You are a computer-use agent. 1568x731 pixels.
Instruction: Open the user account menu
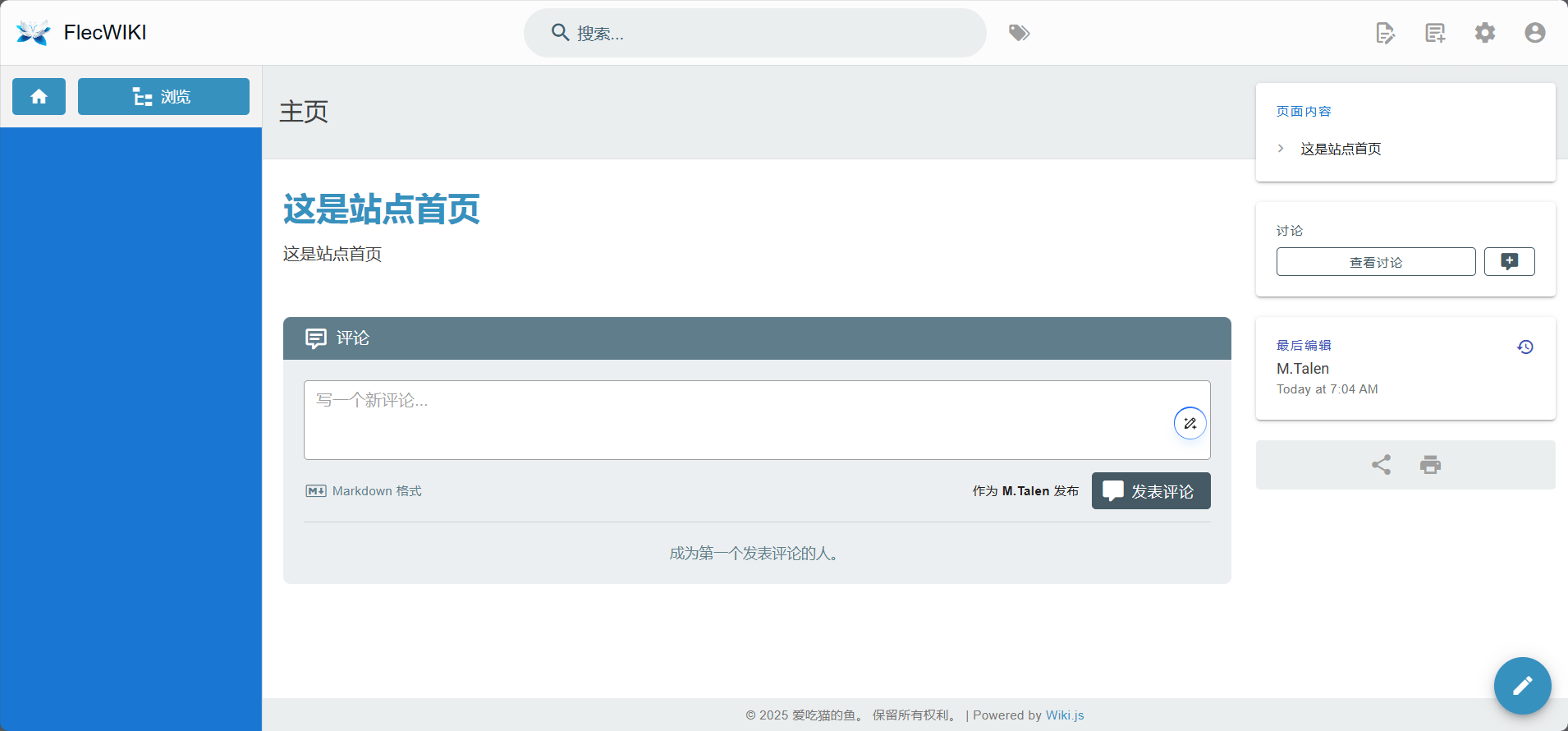(x=1534, y=33)
